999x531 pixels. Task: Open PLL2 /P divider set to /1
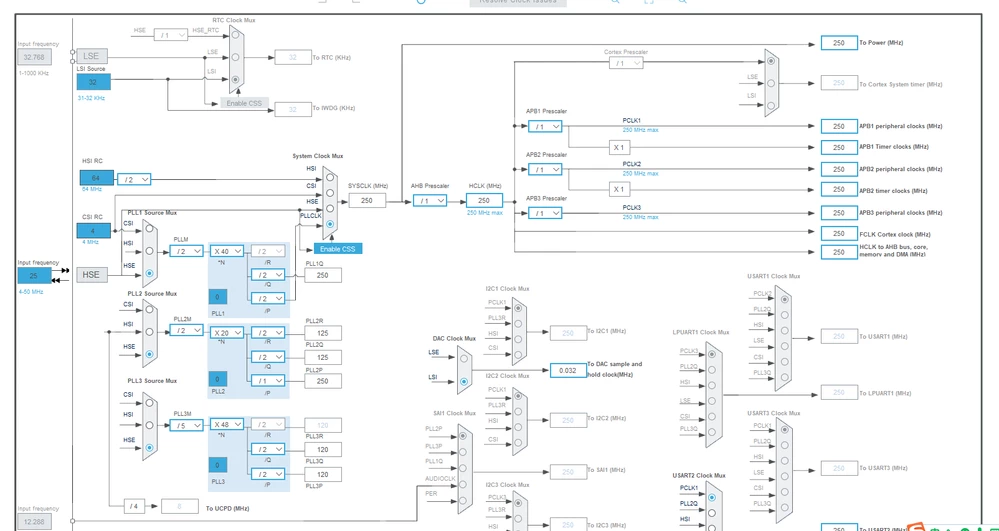click(x=268, y=381)
